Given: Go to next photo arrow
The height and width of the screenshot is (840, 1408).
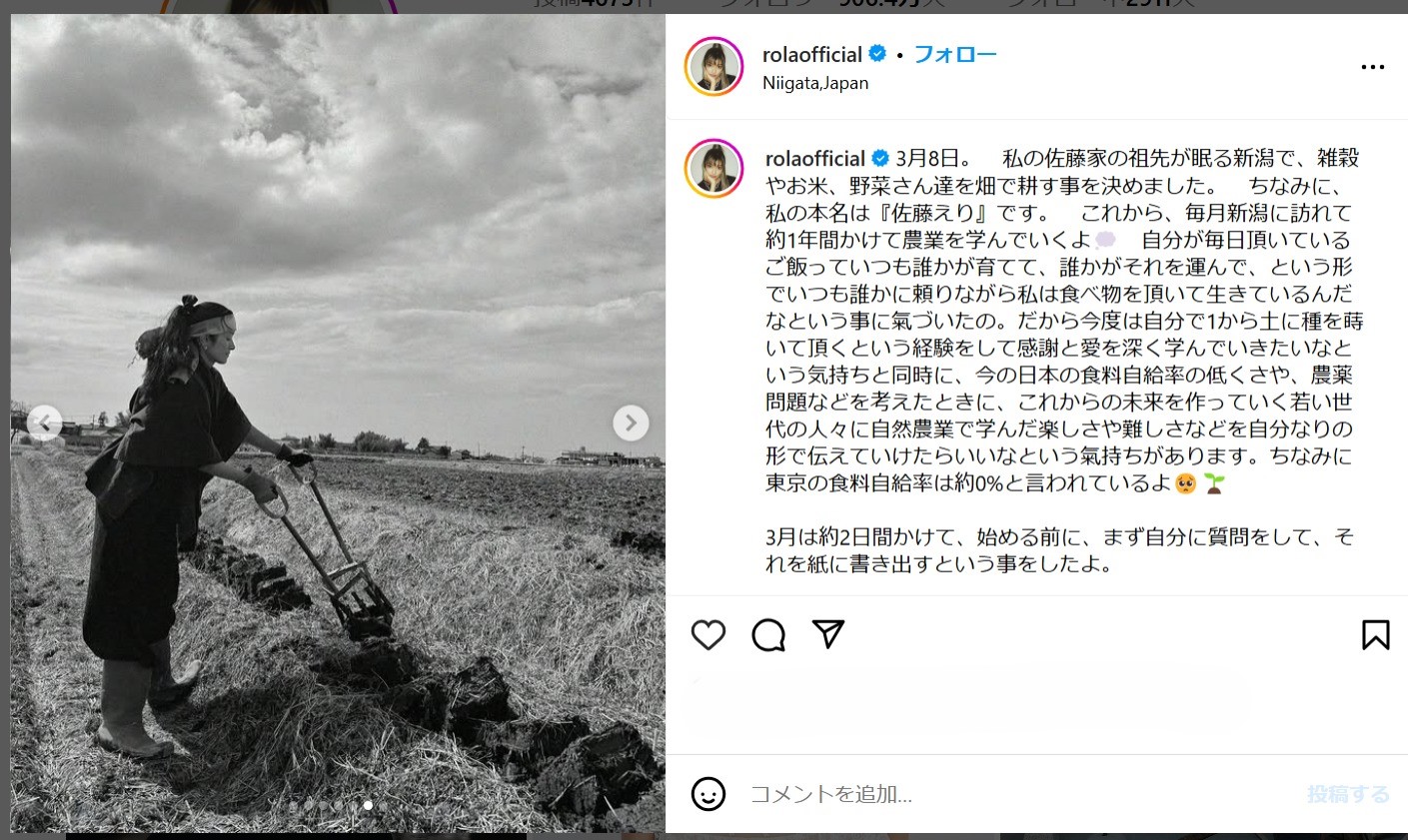Looking at the screenshot, I should (x=631, y=422).
